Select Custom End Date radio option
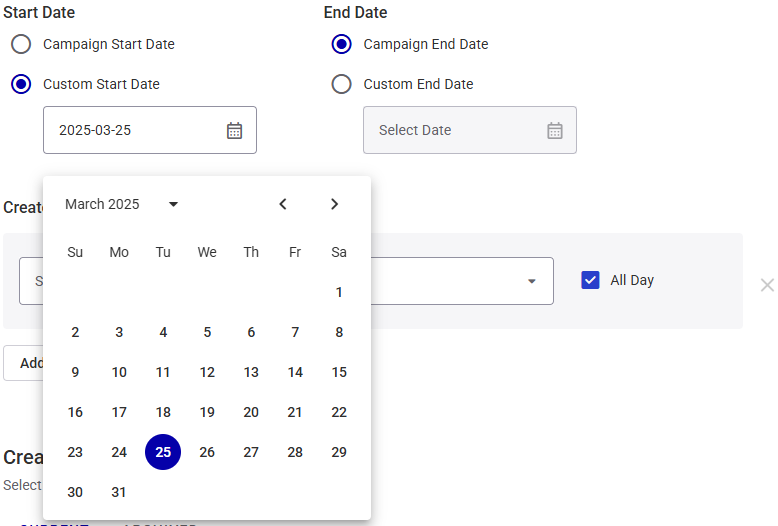Screen dimensions: 778x526 [341, 84]
